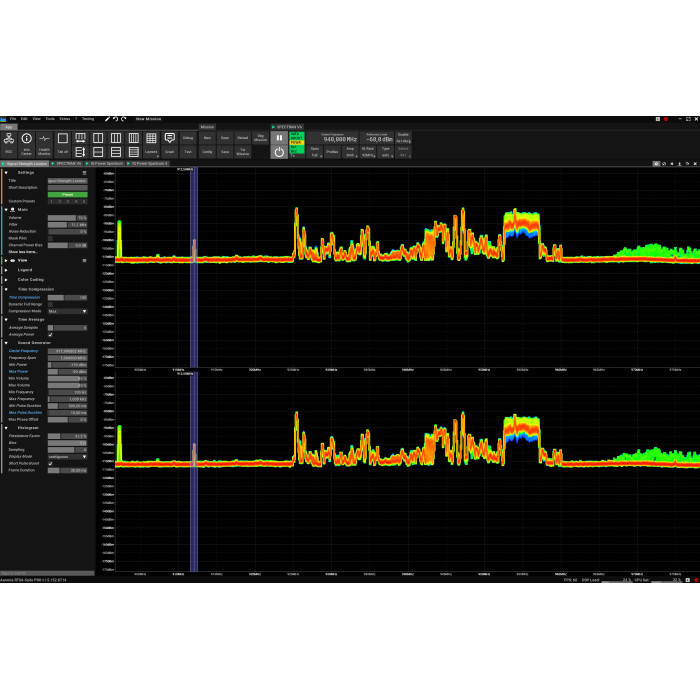
Task: Expand the Legend section
Action: [20, 269]
